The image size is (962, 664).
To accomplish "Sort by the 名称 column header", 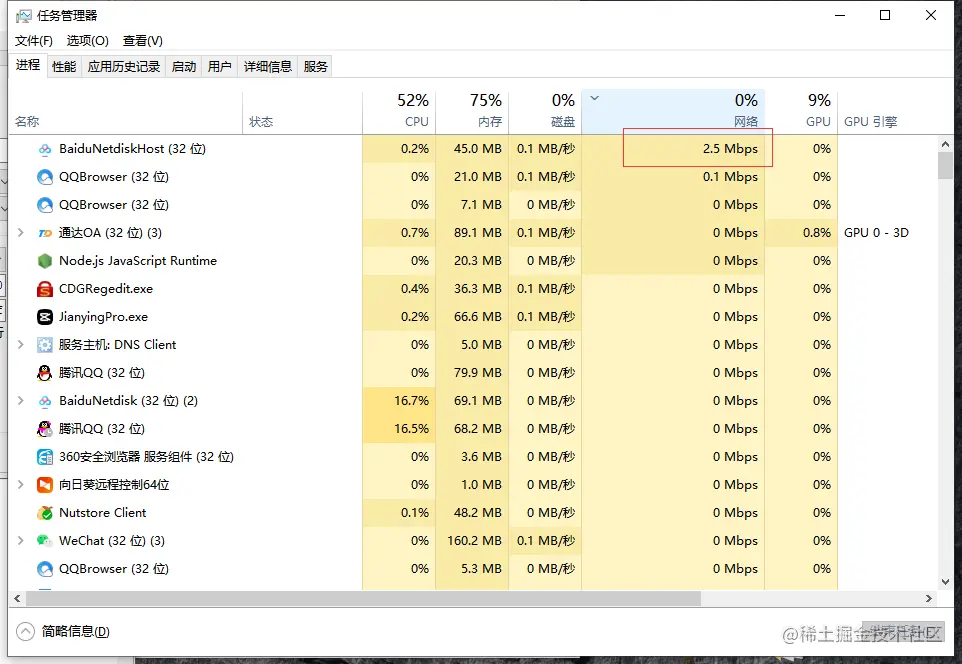I will click(x=126, y=112).
